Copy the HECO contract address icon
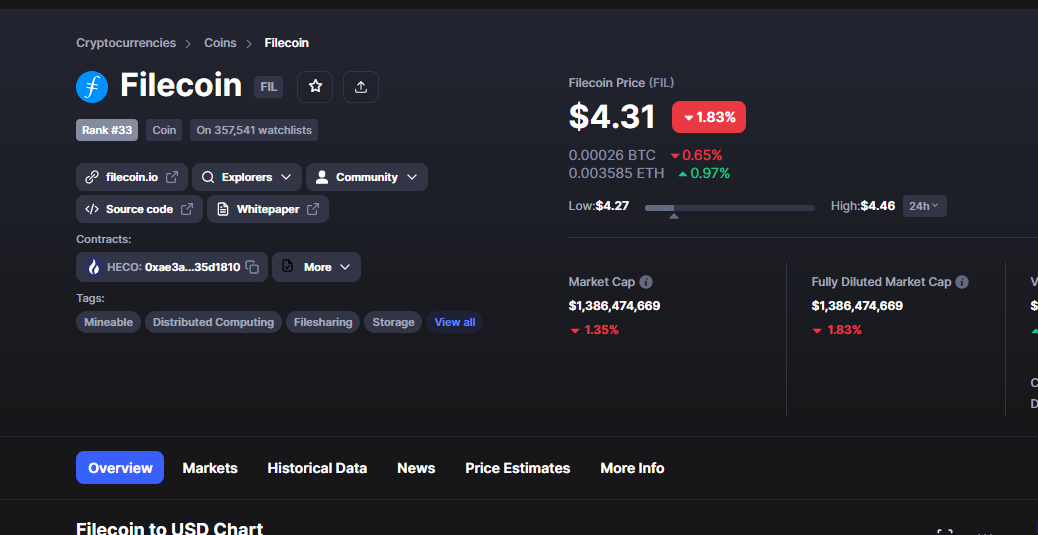The height and width of the screenshot is (535, 1038). (x=252, y=267)
